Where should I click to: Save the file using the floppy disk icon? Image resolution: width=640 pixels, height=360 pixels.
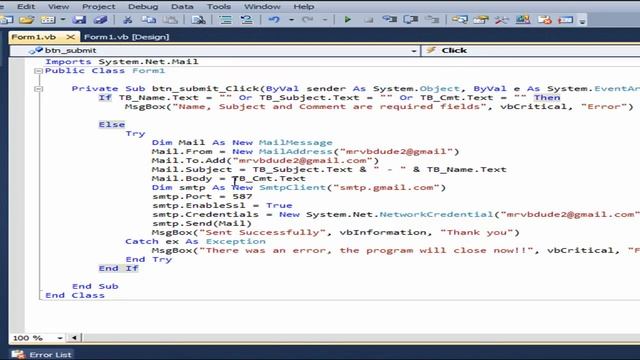(x=79, y=20)
